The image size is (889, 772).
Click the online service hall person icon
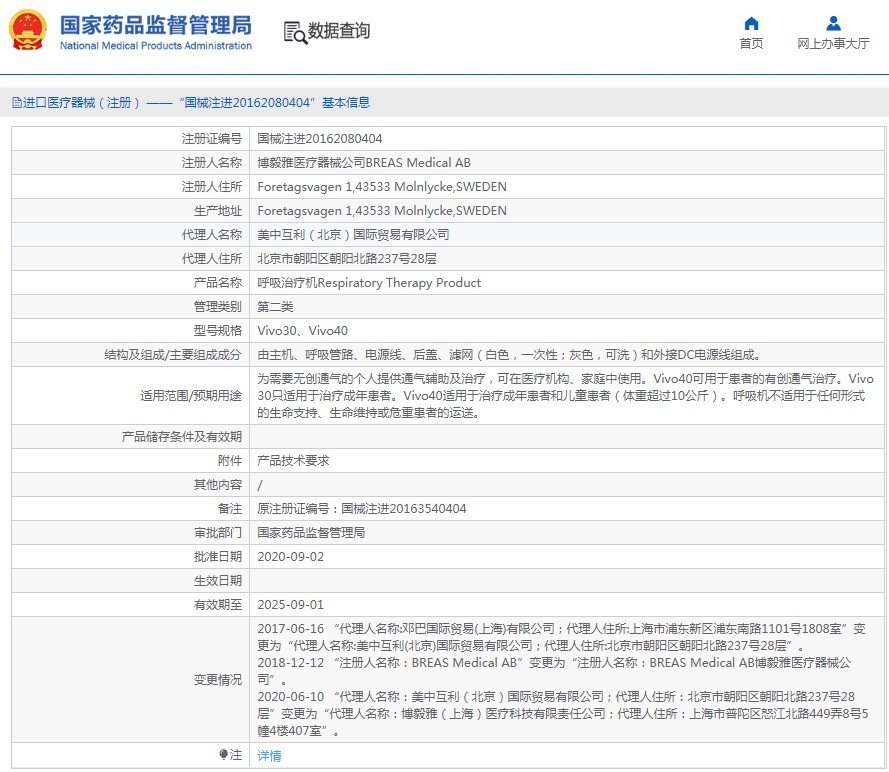click(833, 23)
